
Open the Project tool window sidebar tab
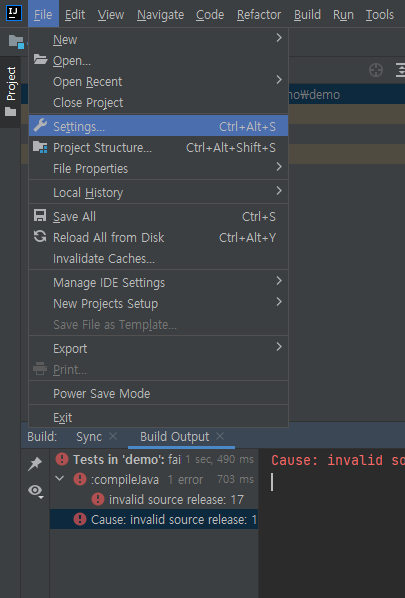(11, 92)
